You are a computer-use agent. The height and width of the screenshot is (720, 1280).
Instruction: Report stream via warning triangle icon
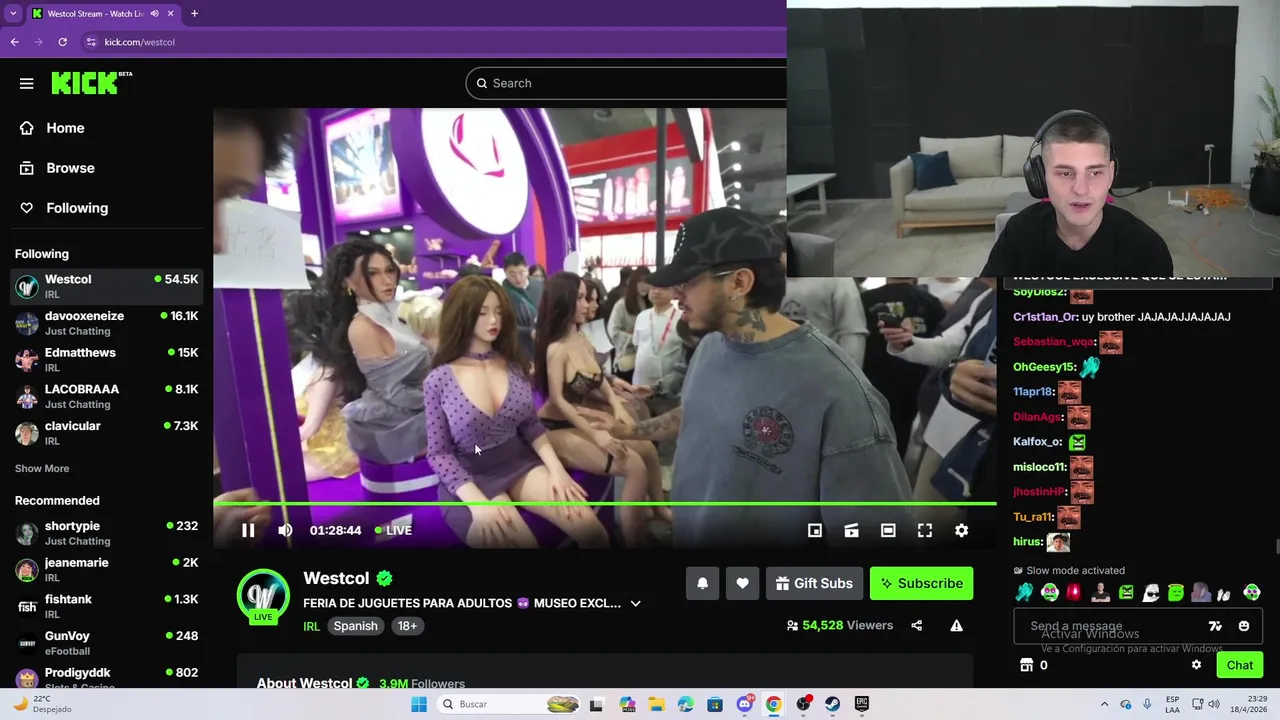tap(956, 626)
